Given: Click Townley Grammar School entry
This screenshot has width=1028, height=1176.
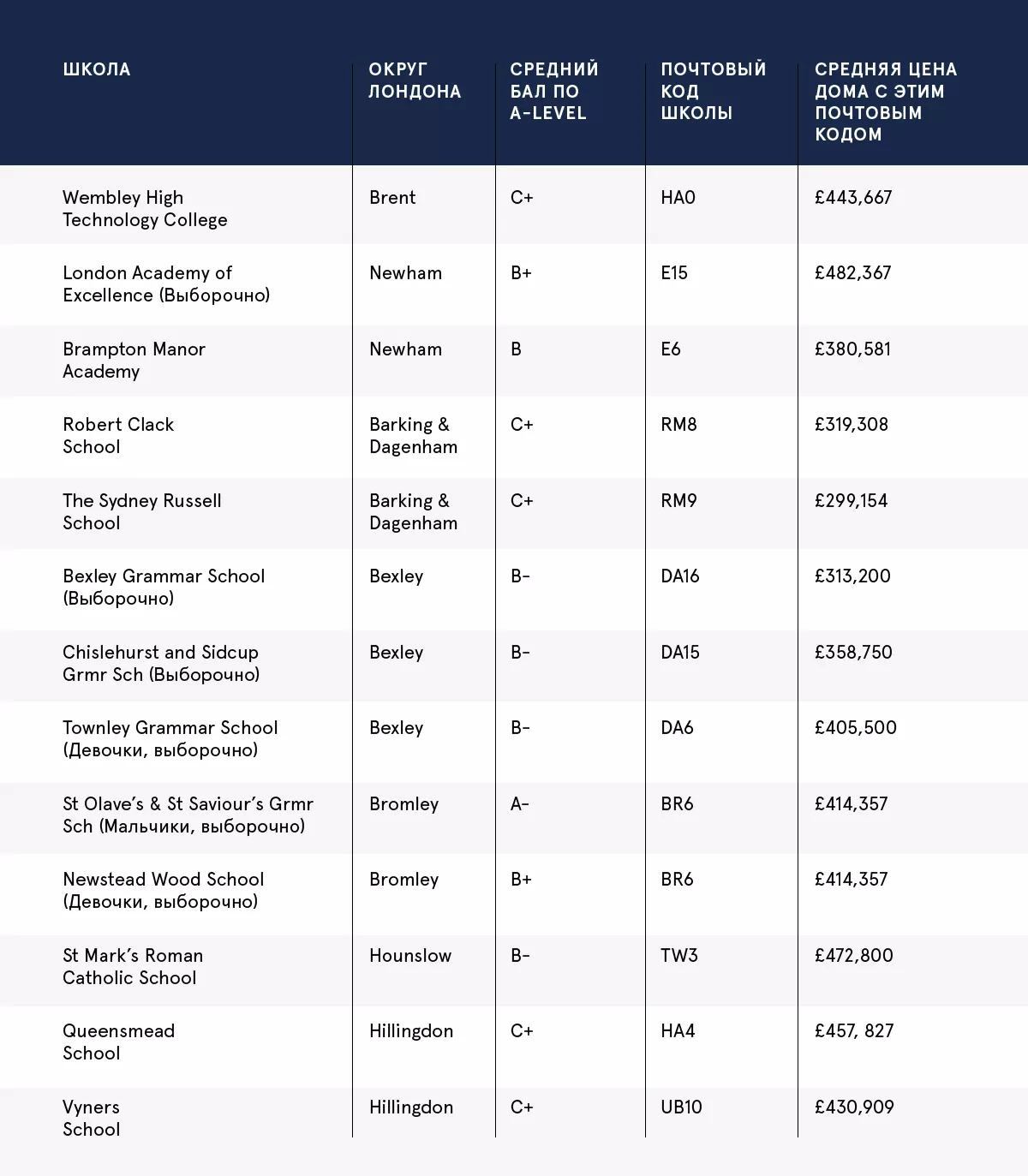Looking at the screenshot, I should [170, 738].
